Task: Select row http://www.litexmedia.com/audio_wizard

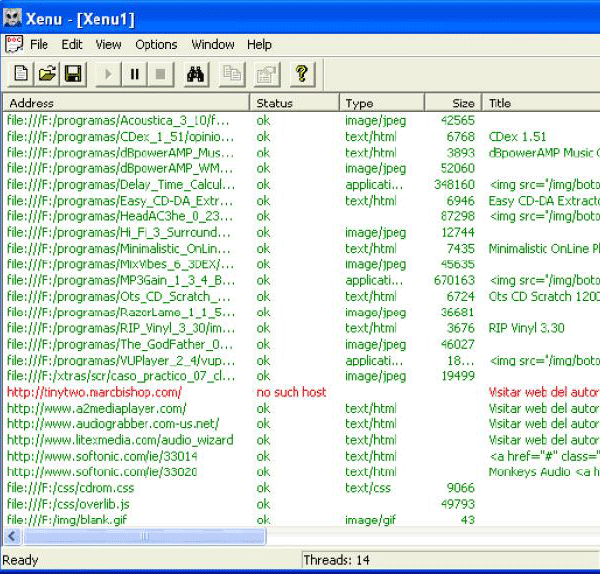Action: (120, 440)
